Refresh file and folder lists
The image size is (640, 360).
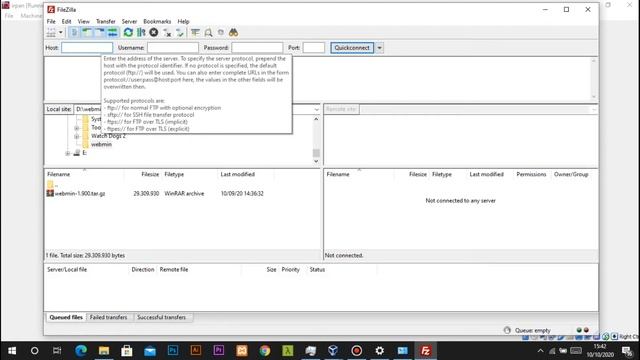coord(128,32)
